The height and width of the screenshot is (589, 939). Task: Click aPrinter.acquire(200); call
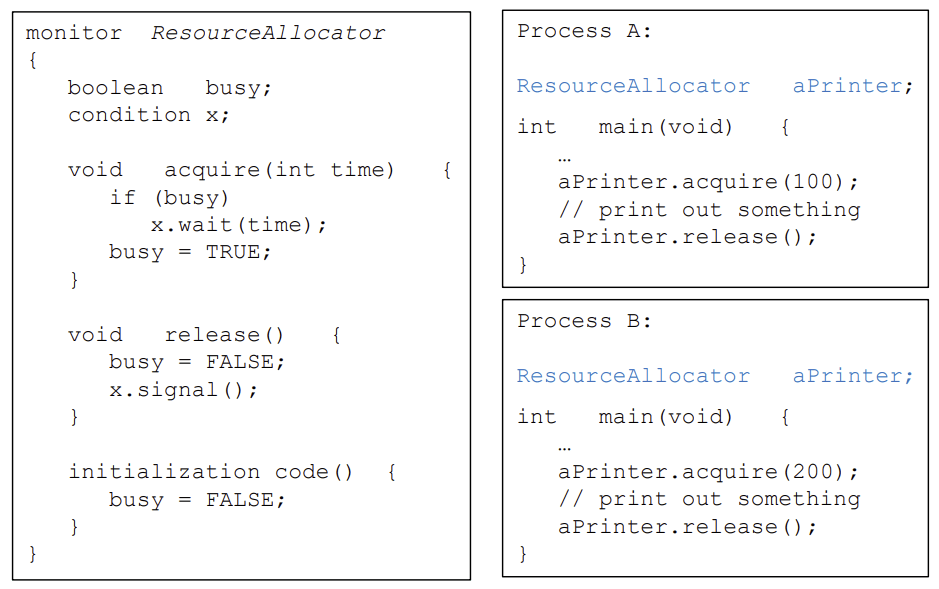click(708, 472)
